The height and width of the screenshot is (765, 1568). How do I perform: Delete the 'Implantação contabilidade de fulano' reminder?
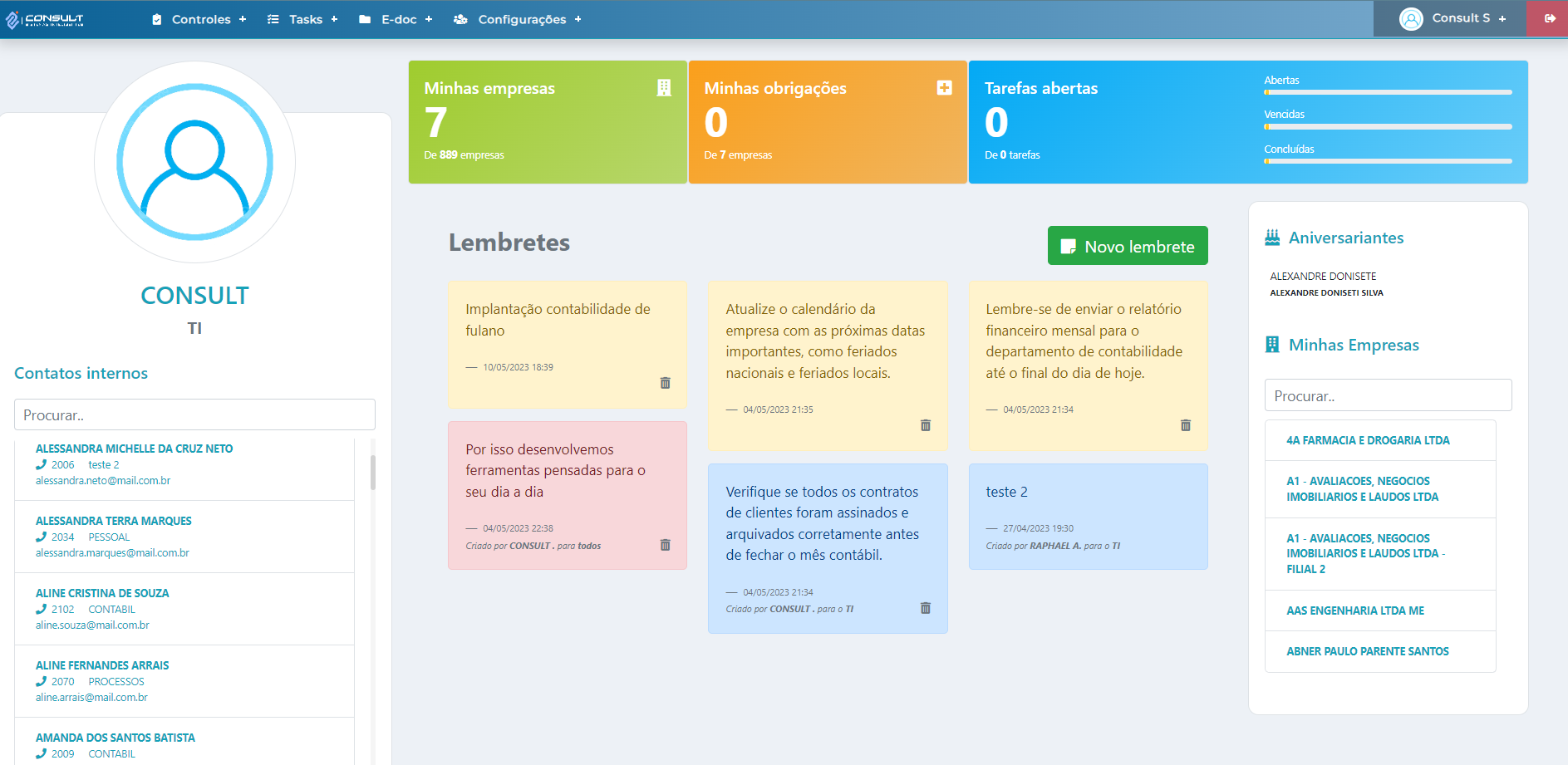pyautogui.click(x=665, y=383)
